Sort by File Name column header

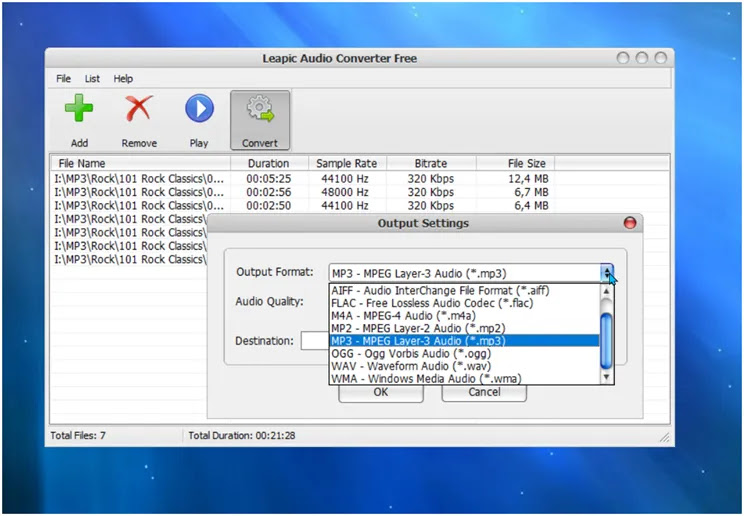tap(140, 163)
